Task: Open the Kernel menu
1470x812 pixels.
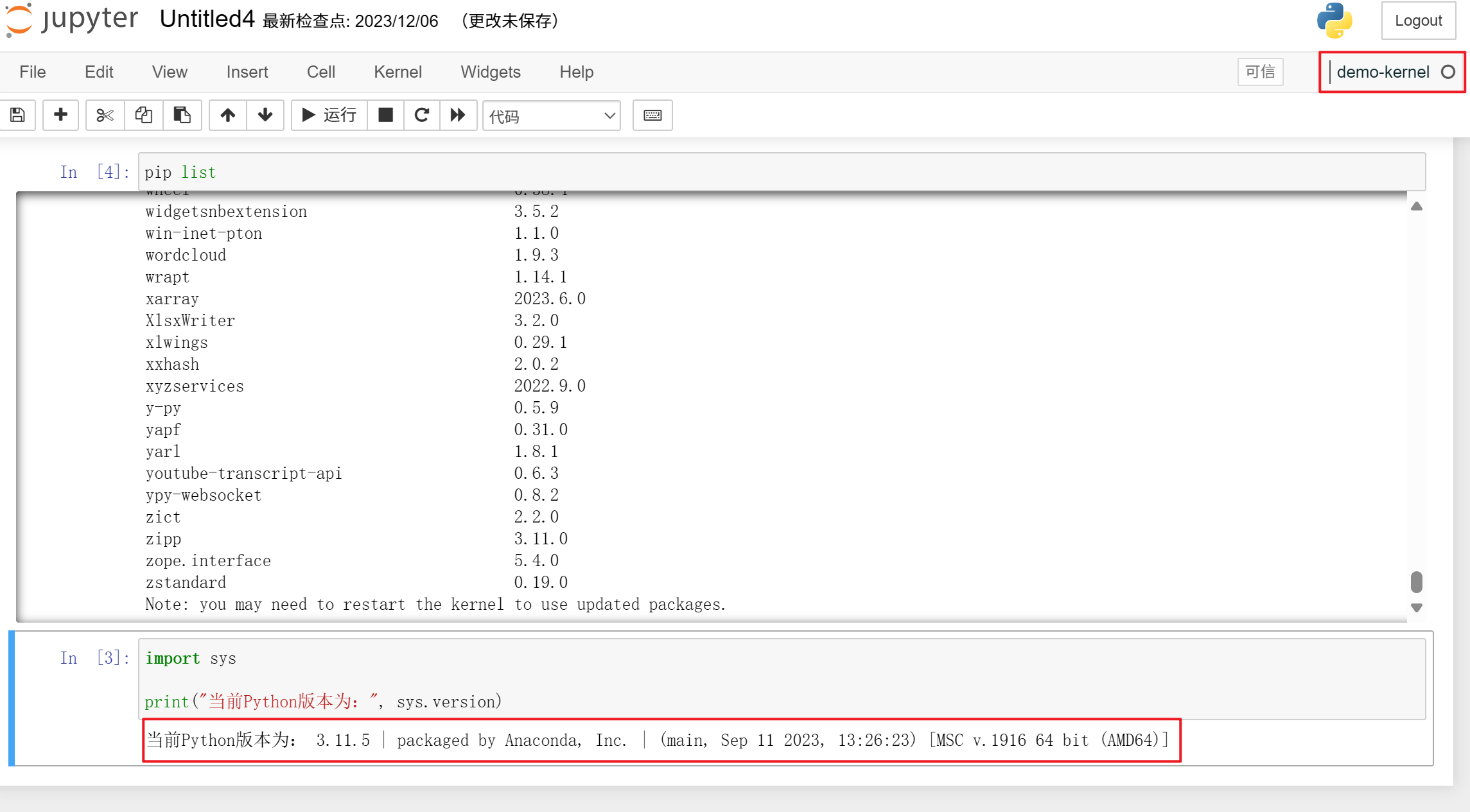Action: pyautogui.click(x=398, y=72)
